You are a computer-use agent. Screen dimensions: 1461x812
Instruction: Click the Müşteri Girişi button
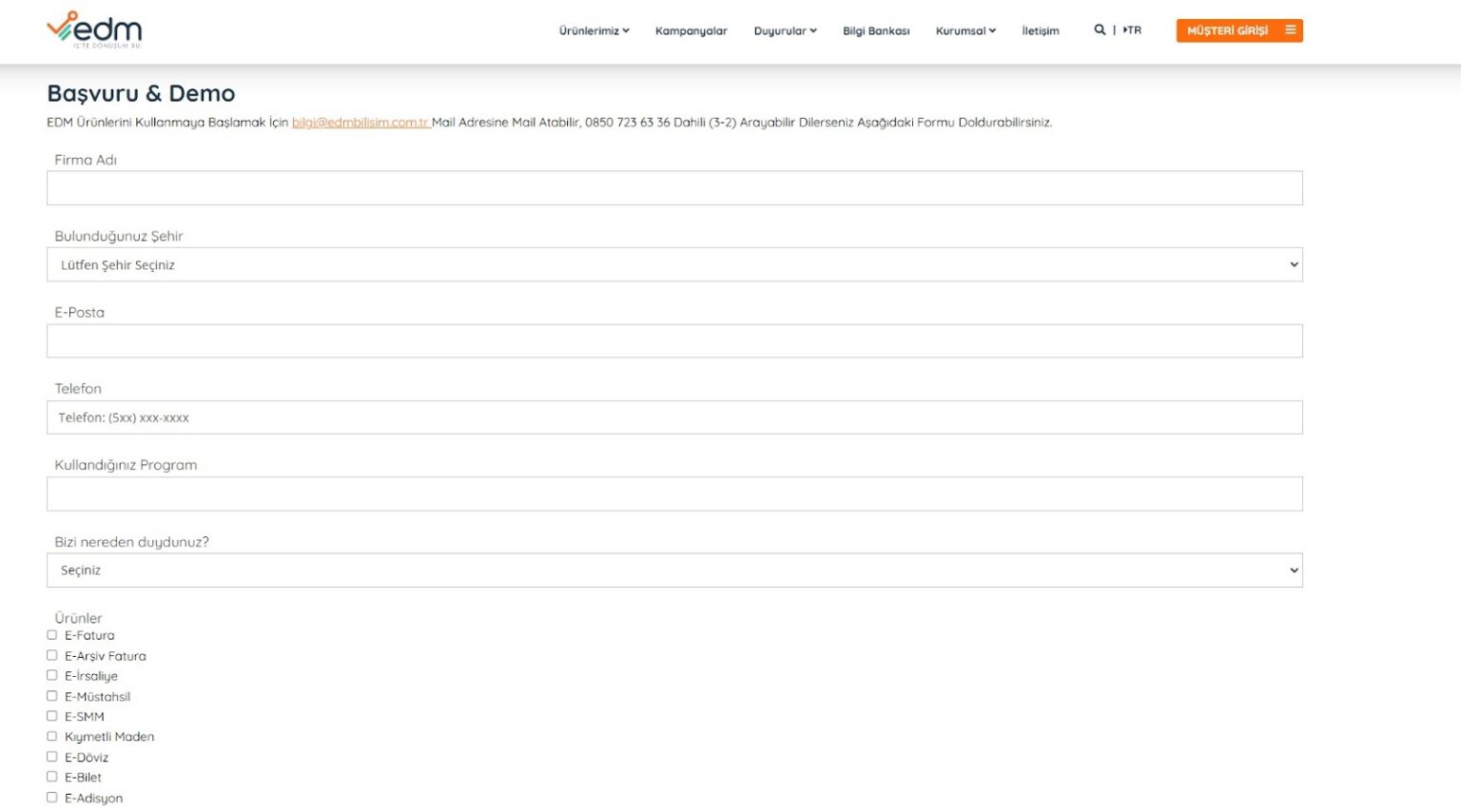pyautogui.click(x=1227, y=31)
